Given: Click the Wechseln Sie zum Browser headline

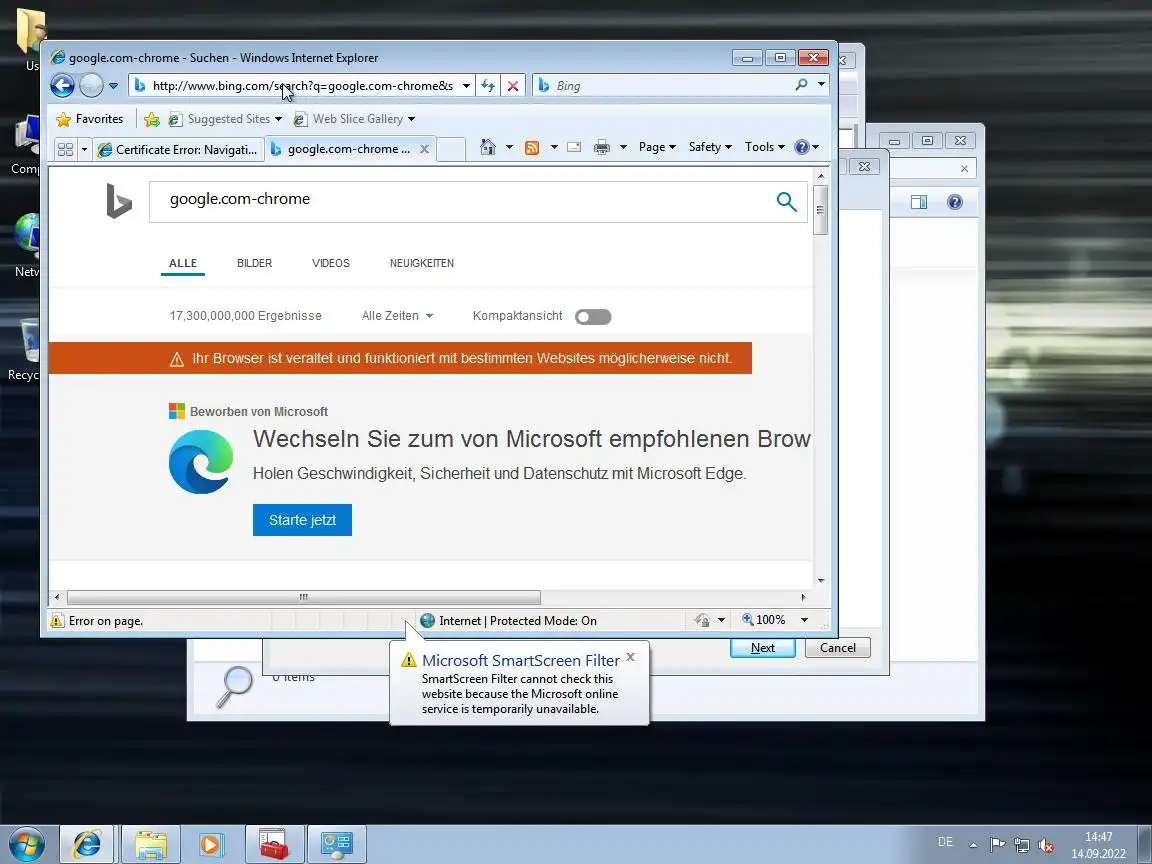Looking at the screenshot, I should (x=531, y=439).
